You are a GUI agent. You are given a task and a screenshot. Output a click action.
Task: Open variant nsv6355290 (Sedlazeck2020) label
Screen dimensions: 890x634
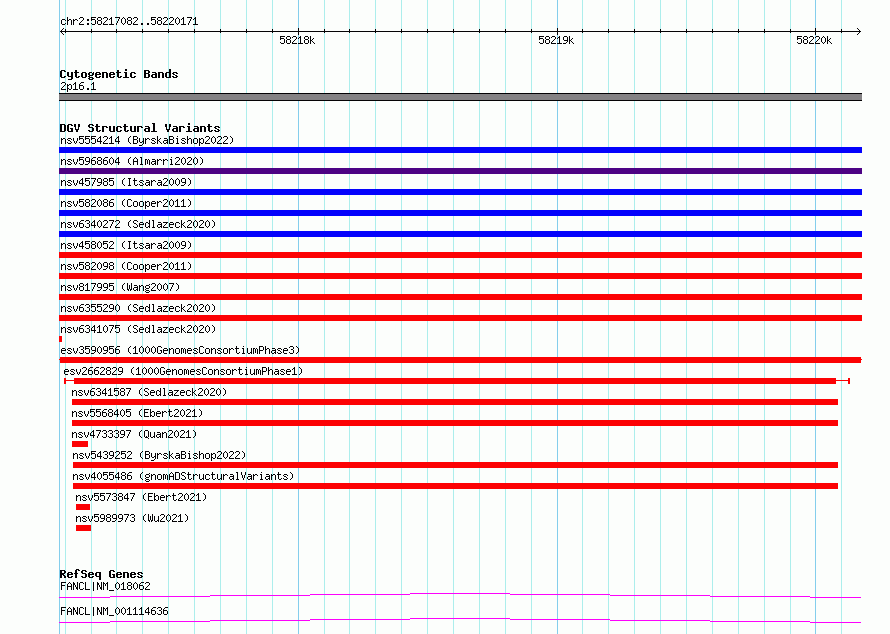point(138,308)
